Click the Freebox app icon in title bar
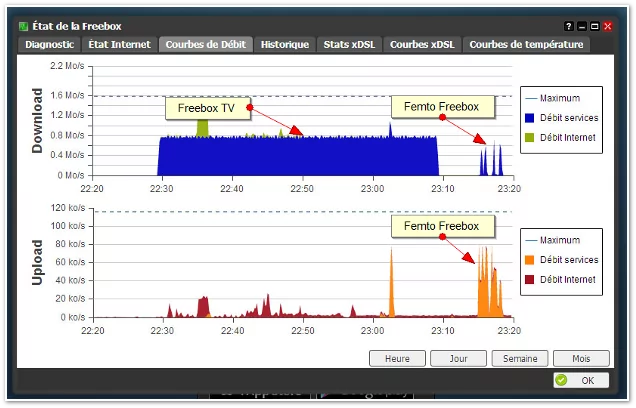The image size is (636, 408). point(25,26)
